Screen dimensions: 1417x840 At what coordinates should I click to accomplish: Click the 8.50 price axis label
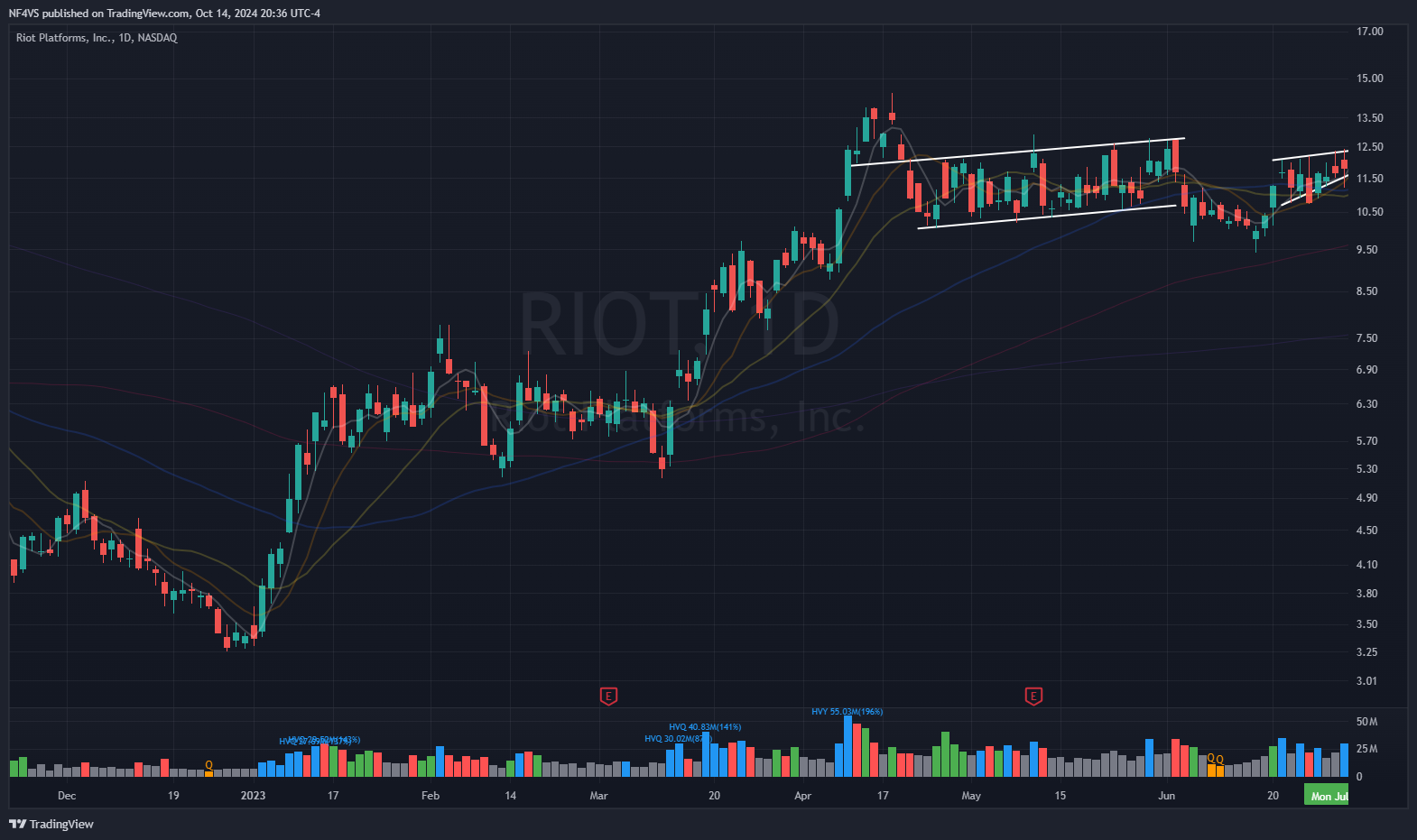(1366, 291)
